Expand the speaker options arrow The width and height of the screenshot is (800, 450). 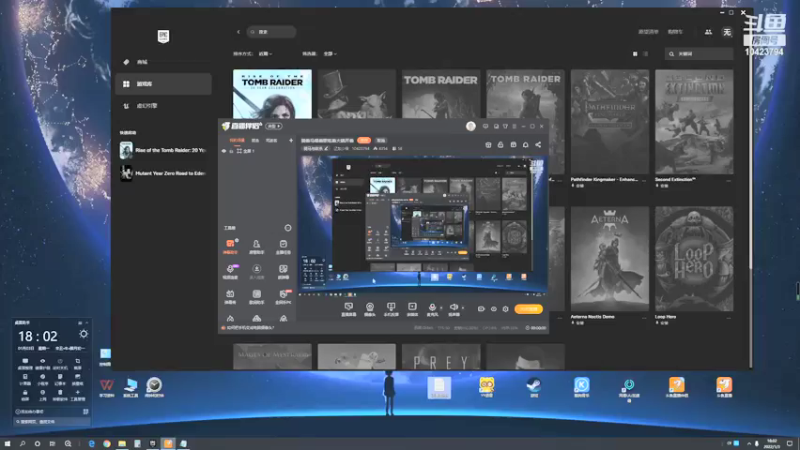(x=463, y=308)
